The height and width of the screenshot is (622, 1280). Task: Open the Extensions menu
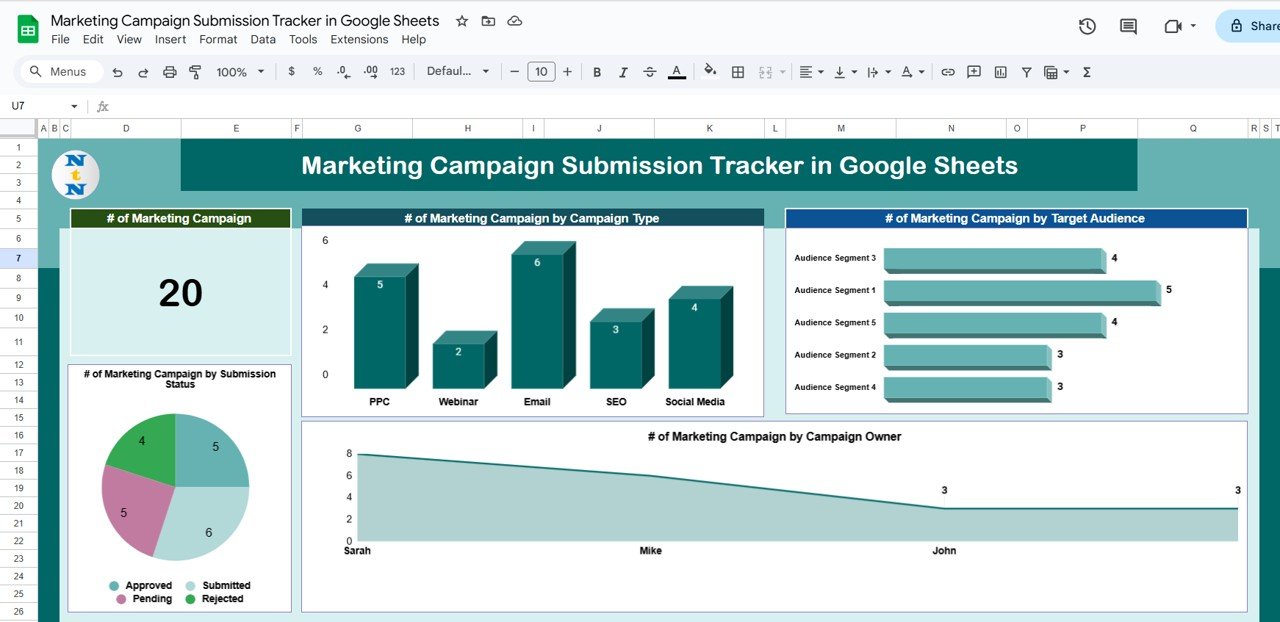pyautogui.click(x=359, y=40)
